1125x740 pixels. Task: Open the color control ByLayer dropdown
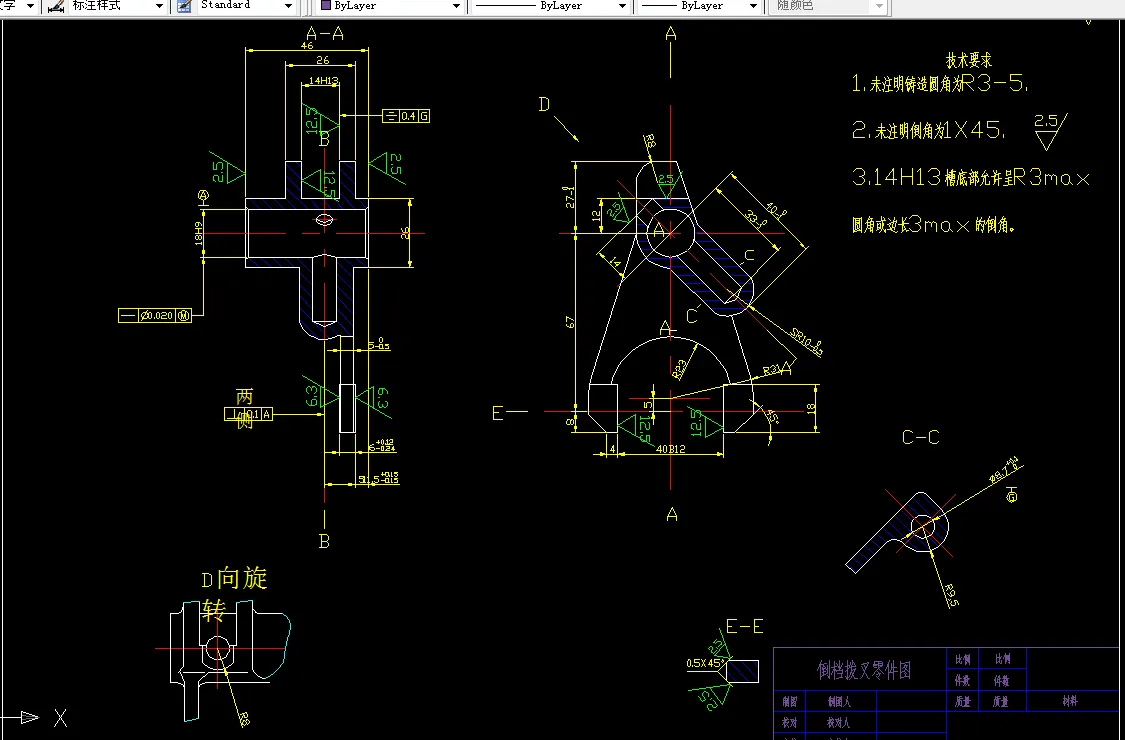(456, 6)
